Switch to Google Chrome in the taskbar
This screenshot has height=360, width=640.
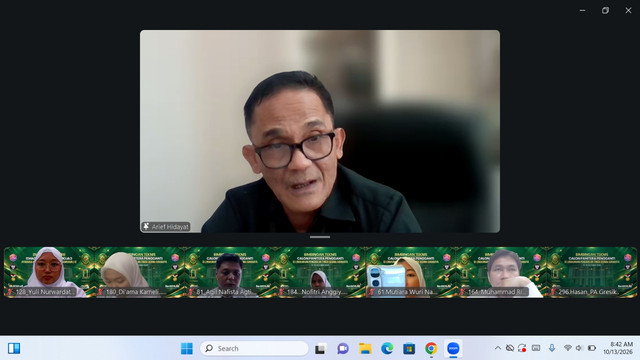click(431, 349)
